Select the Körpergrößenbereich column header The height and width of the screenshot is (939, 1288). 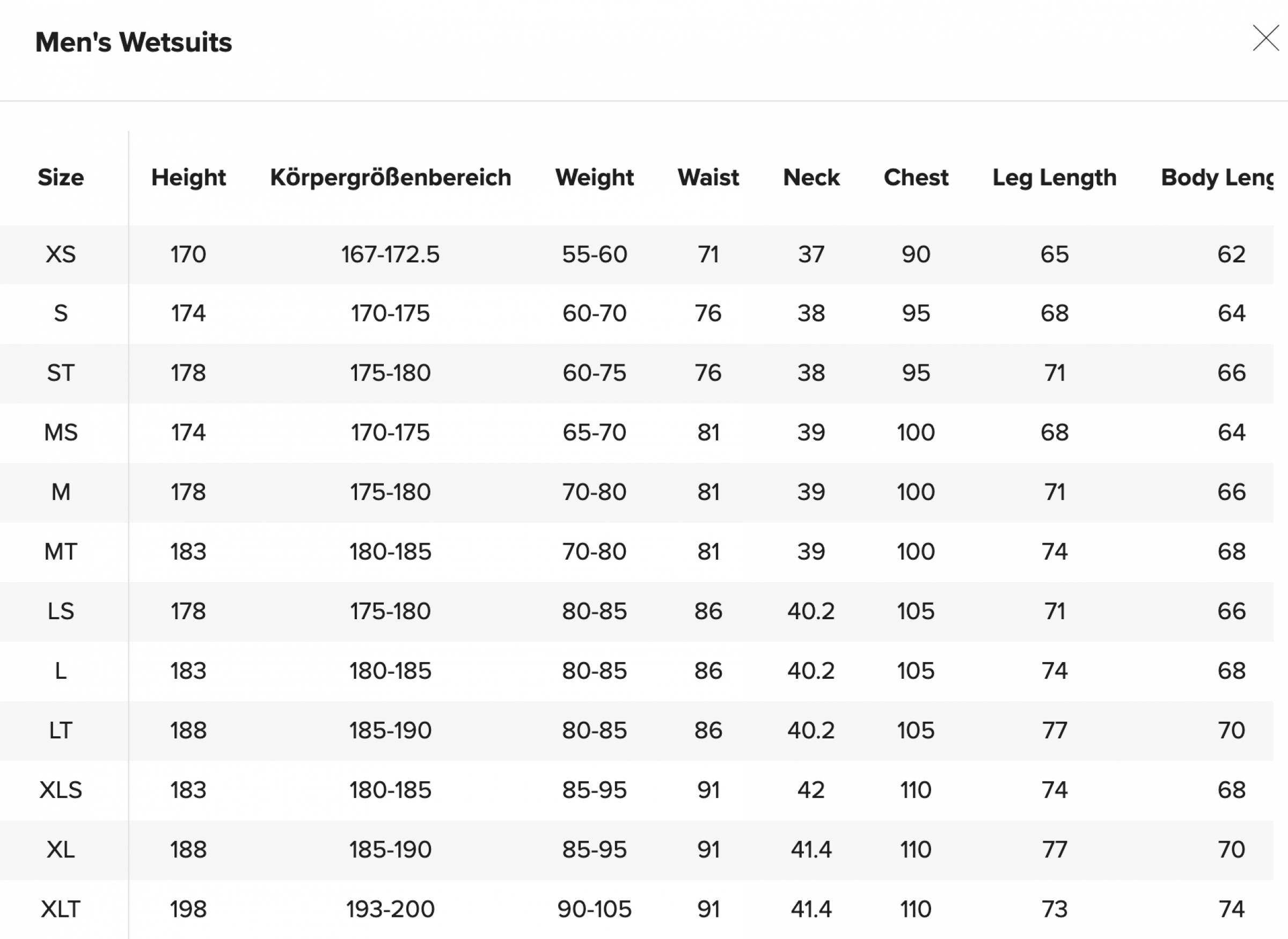click(x=391, y=178)
